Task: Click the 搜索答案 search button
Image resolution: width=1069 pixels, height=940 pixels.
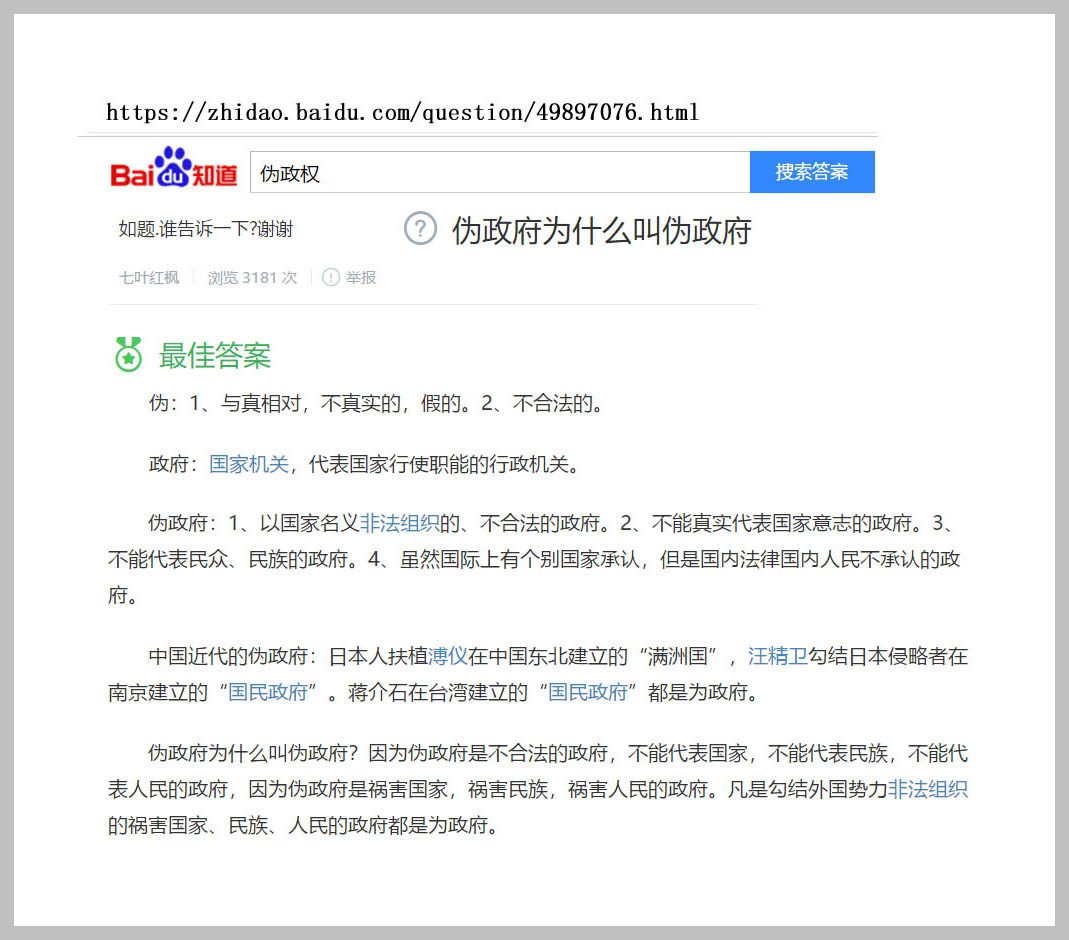Action: point(812,172)
